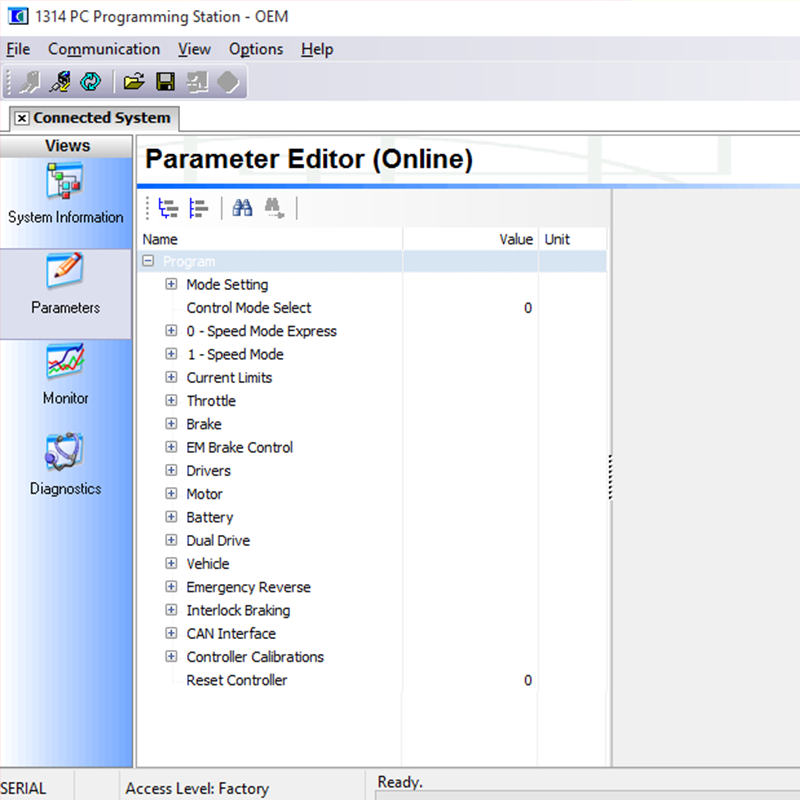Click the gray stop octagon icon
The image size is (800, 800).
point(228,82)
